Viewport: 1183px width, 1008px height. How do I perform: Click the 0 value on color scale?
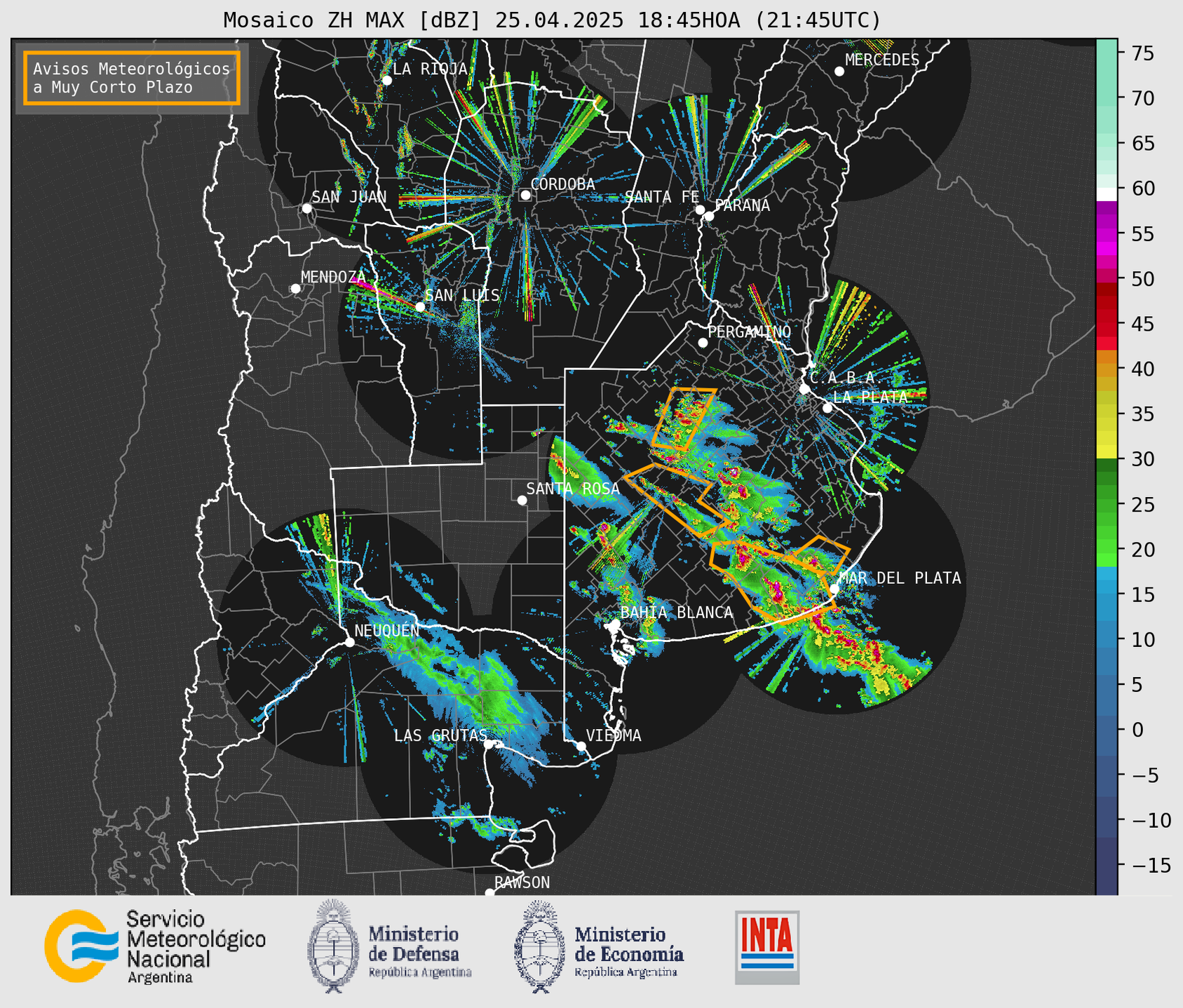(1137, 730)
